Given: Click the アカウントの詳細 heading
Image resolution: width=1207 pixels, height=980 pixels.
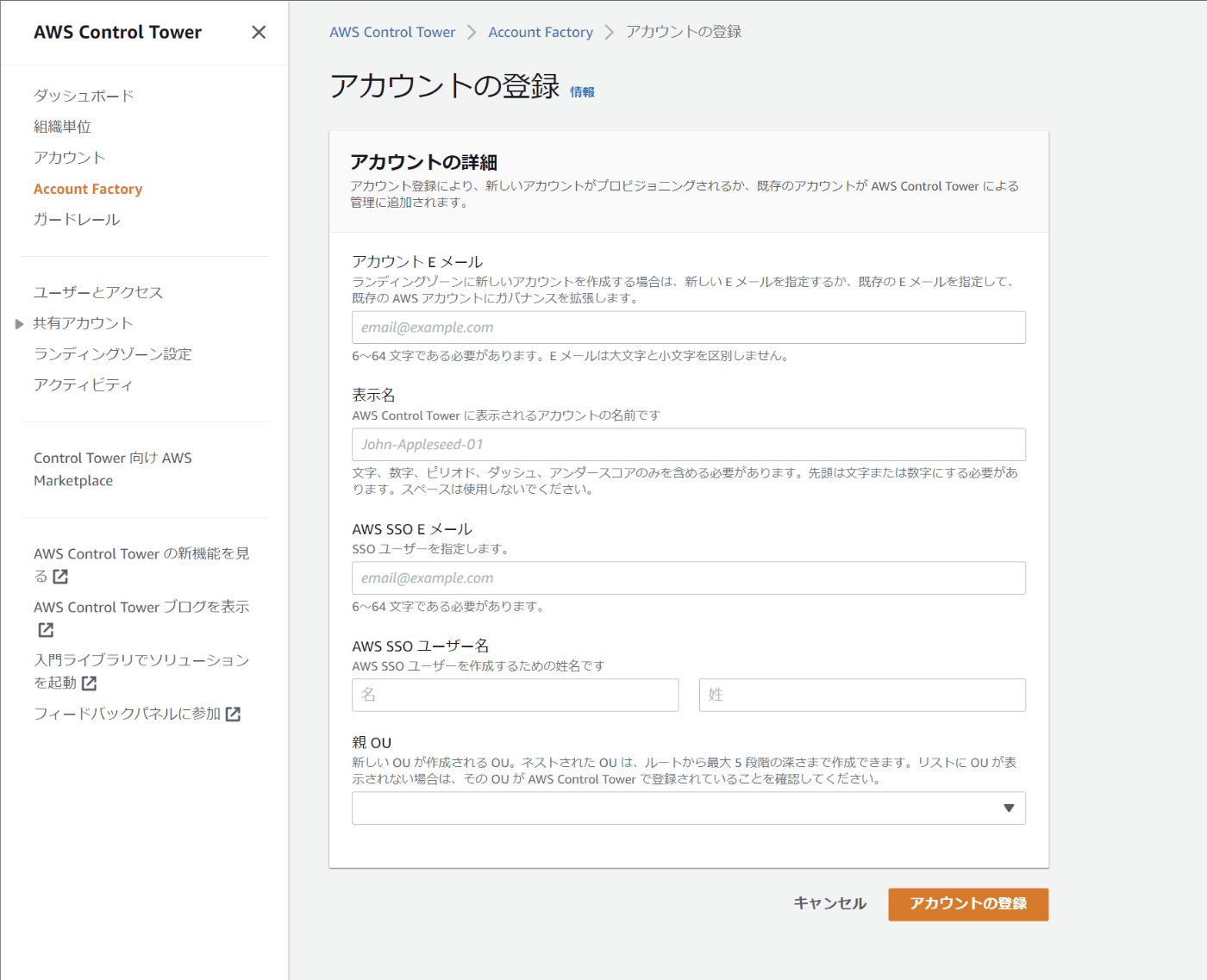Looking at the screenshot, I should [x=423, y=162].
